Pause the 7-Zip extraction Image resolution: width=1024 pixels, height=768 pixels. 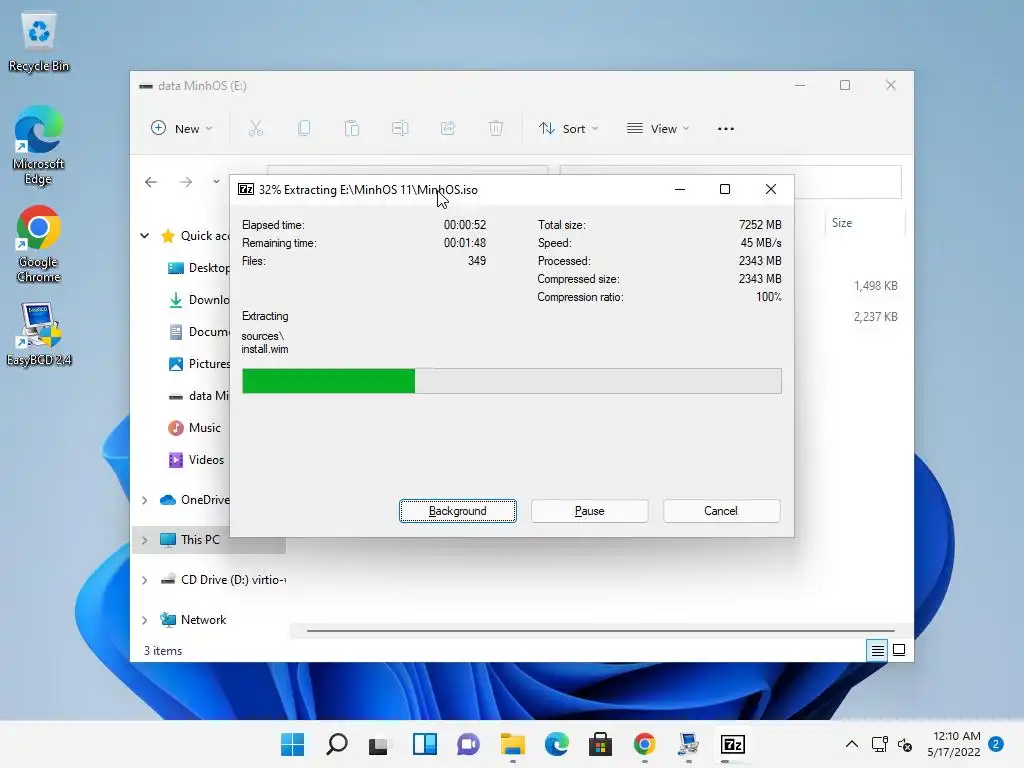(x=589, y=511)
